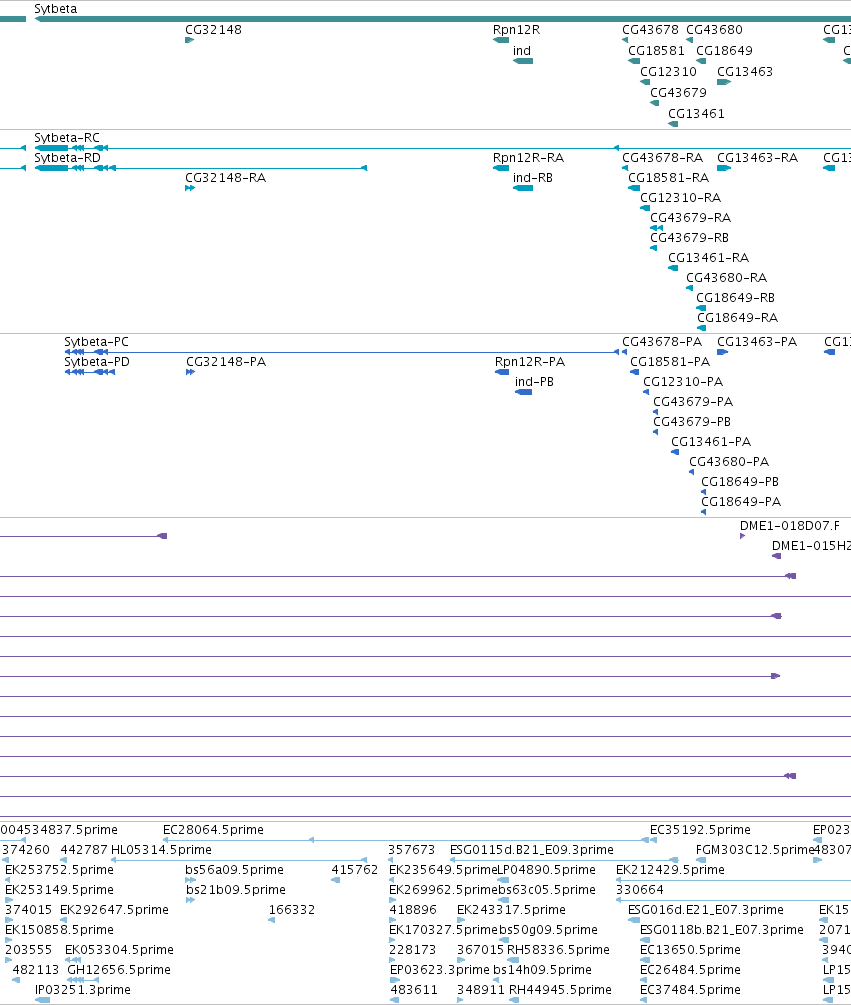The height and width of the screenshot is (1005, 851).
Task: Click the ind-RB transcript label
Action: click(x=533, y=178)
